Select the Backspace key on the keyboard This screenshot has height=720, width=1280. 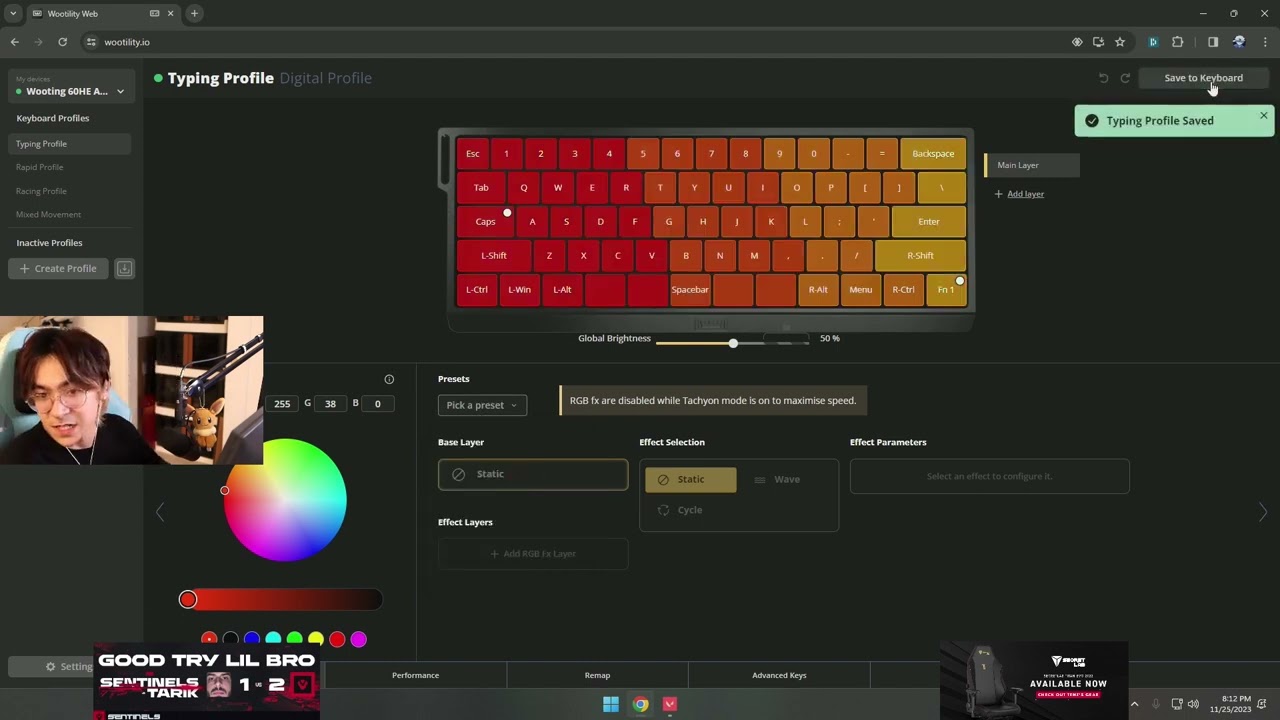click(x=933, y=154)
